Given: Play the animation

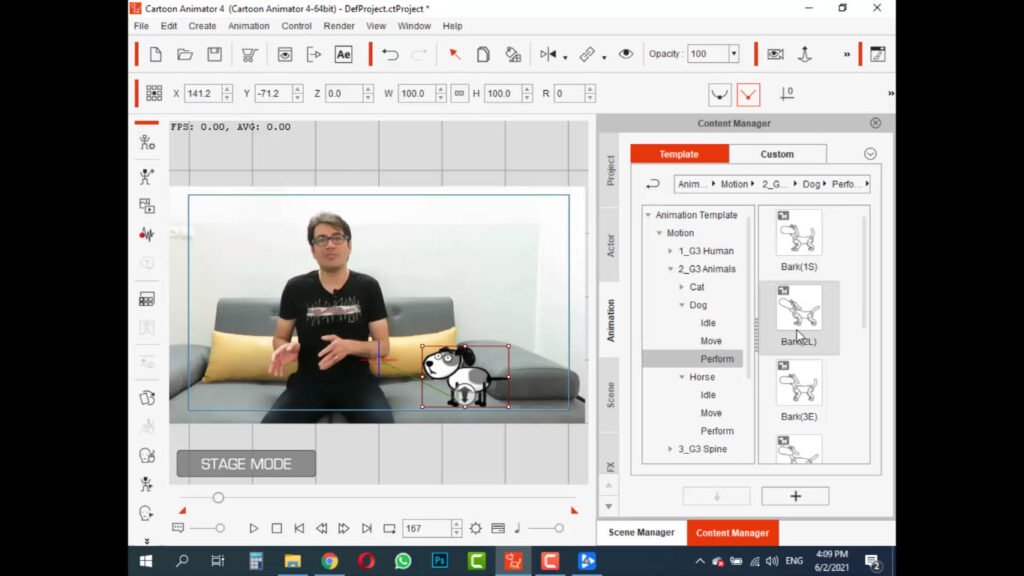Looking at the screenshot, I should pyautogui.click(x=253, y=528).
